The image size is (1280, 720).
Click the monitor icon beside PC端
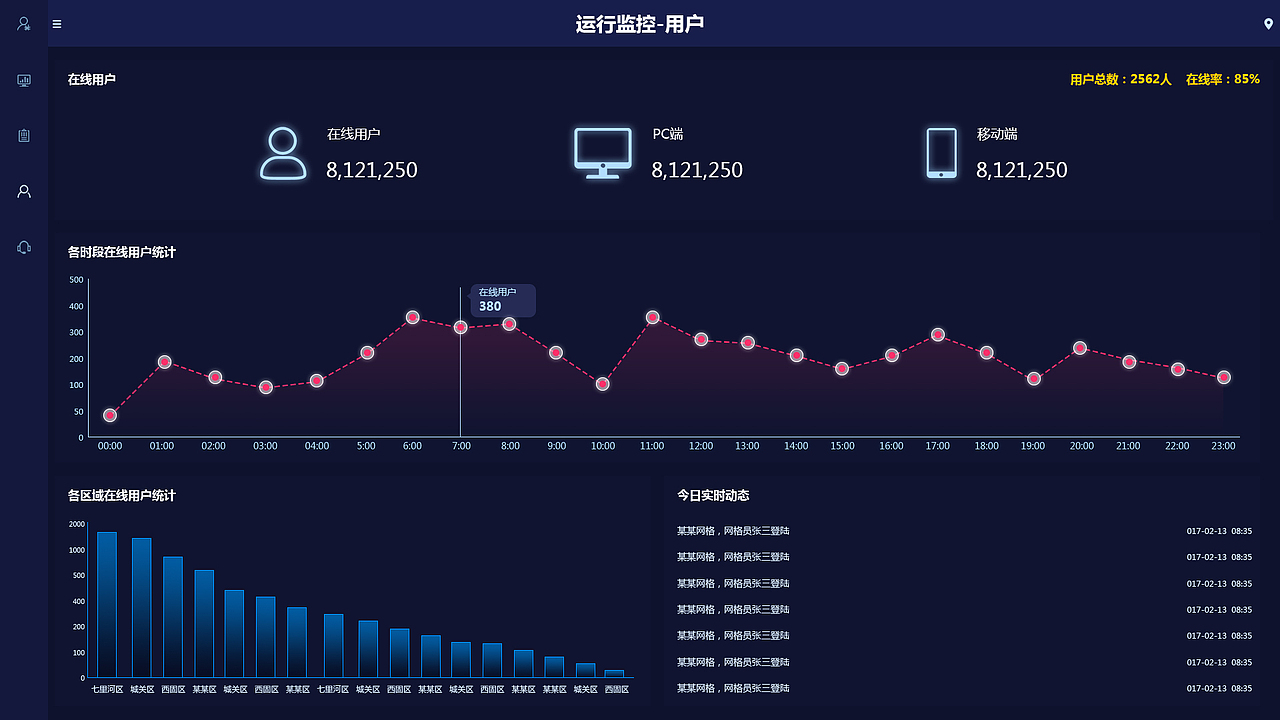(x=602, y=150)
